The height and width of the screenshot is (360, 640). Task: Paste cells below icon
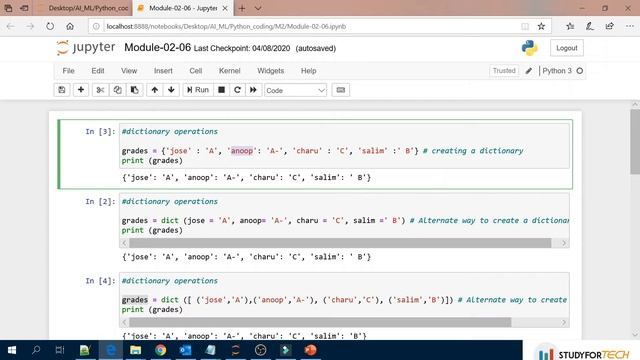pos(134,90)
